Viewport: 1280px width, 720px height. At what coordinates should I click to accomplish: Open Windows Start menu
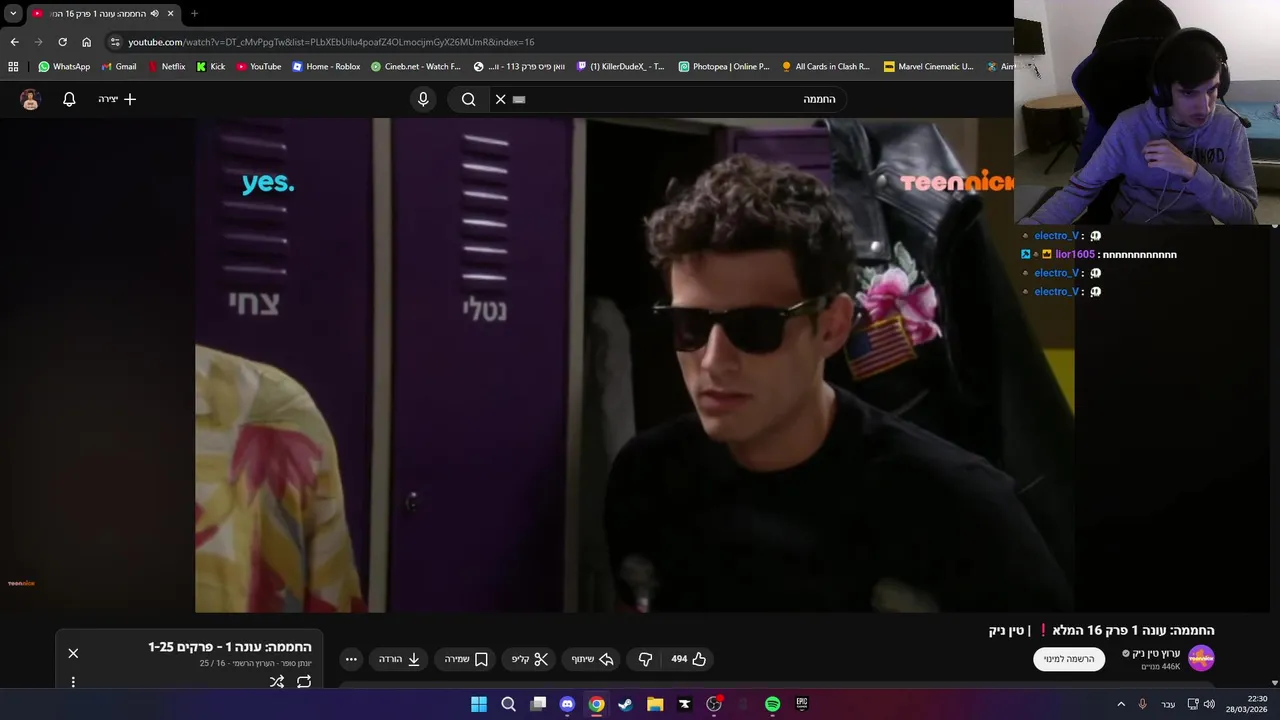coord(479,704)
